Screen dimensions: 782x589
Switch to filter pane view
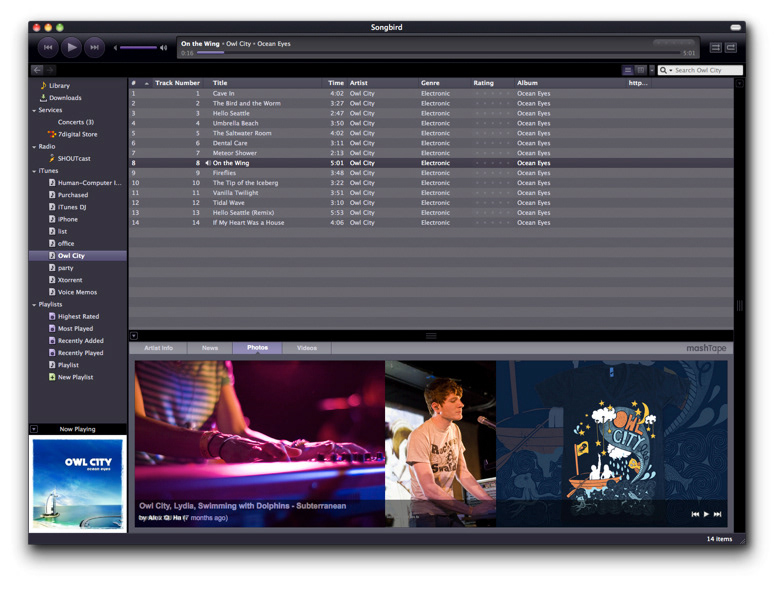[641, 70]
